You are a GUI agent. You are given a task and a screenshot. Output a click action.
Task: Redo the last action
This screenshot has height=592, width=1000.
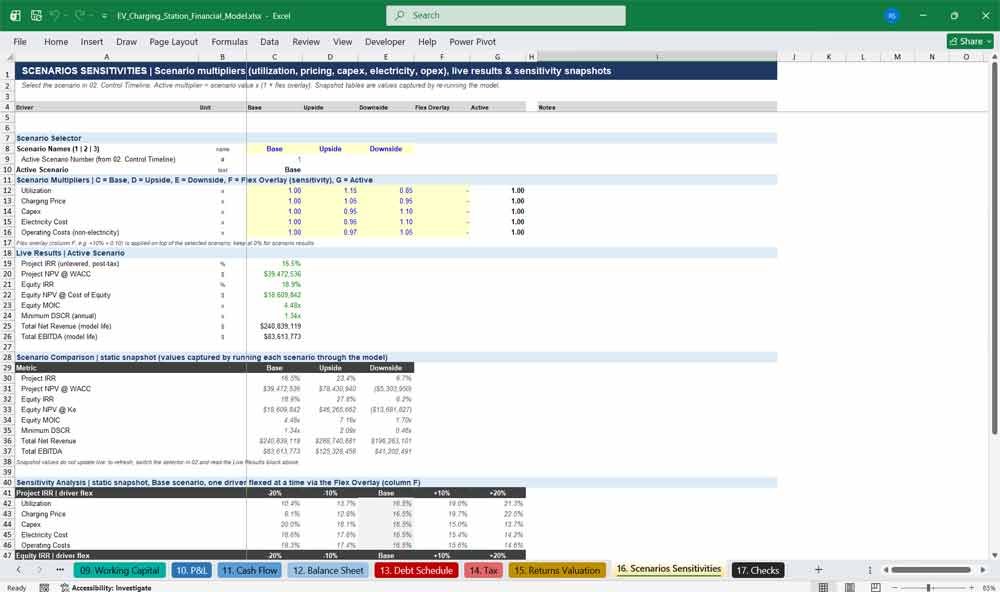(80, 15)
